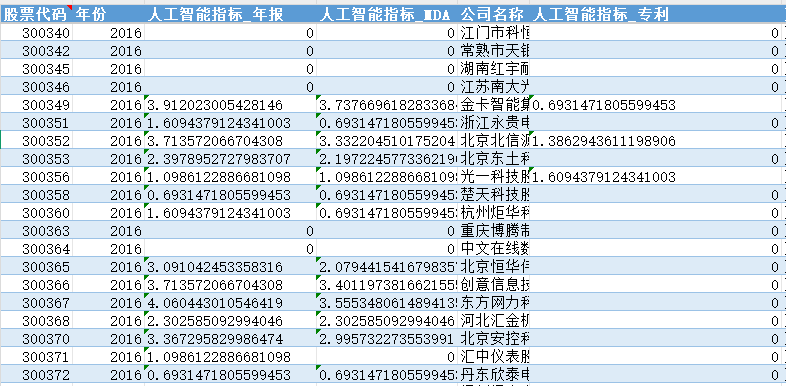The width and height of the screenshot is (786, 386).
Task: Click stock code cell 300356
Action: pyautogui.click(x=37, y=176)
